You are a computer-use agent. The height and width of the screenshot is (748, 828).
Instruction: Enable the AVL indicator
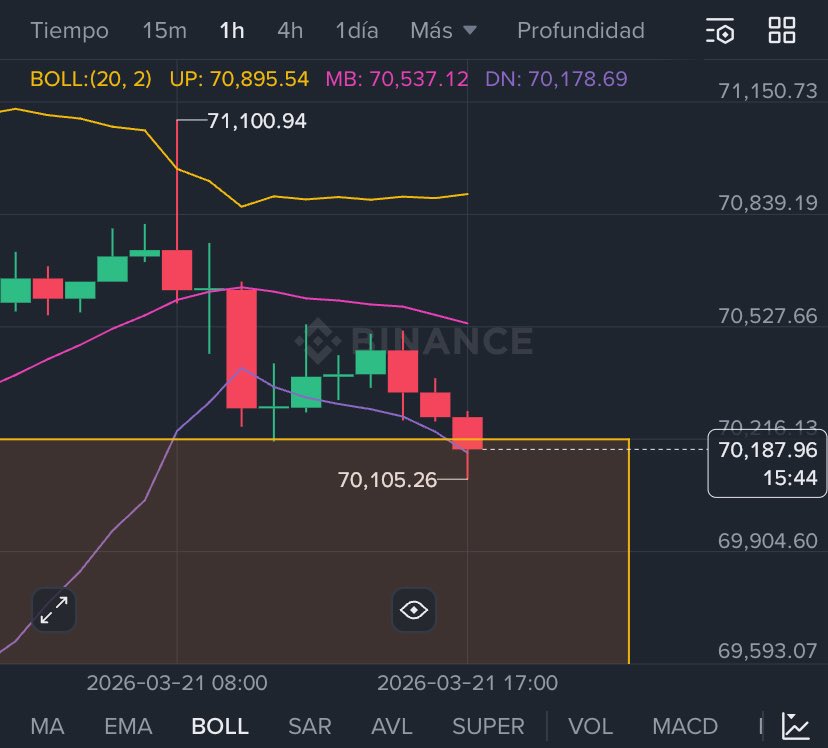[392, 726]
